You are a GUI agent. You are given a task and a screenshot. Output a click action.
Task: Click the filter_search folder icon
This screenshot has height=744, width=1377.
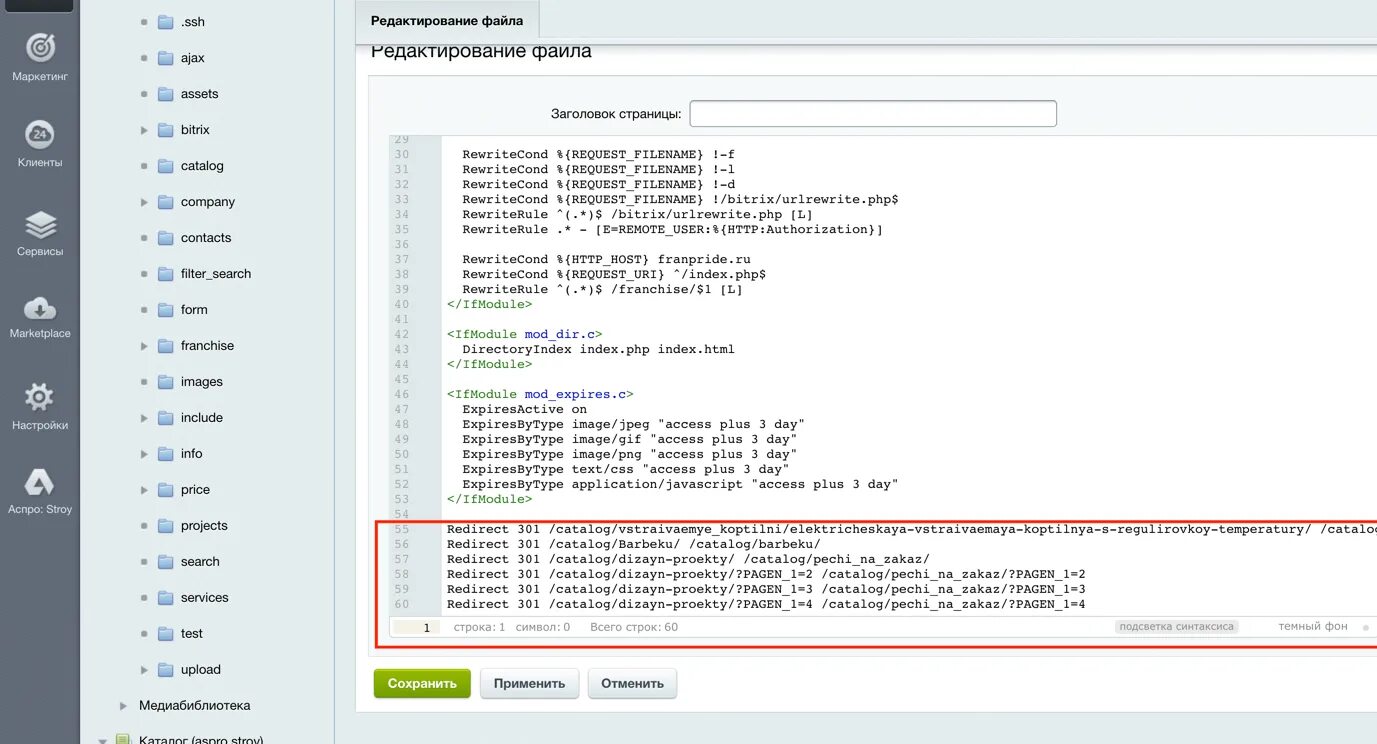(x=166, y=274)
